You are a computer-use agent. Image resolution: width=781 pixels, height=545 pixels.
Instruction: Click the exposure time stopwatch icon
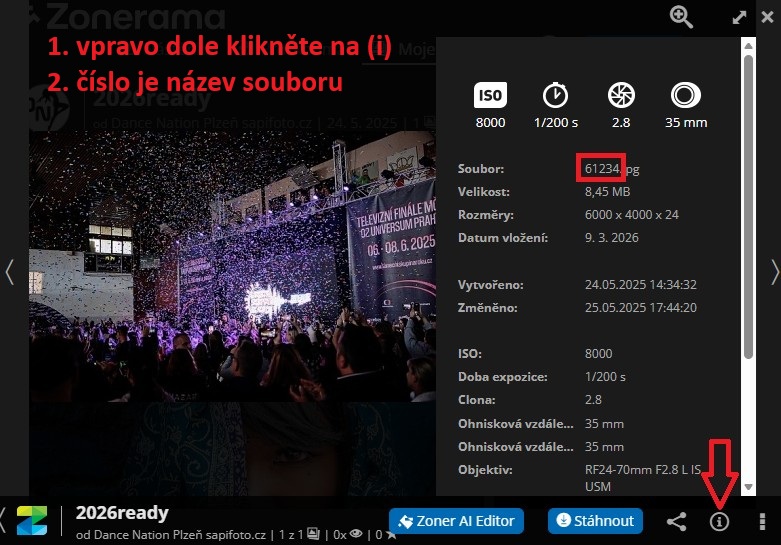click(555, 95)
